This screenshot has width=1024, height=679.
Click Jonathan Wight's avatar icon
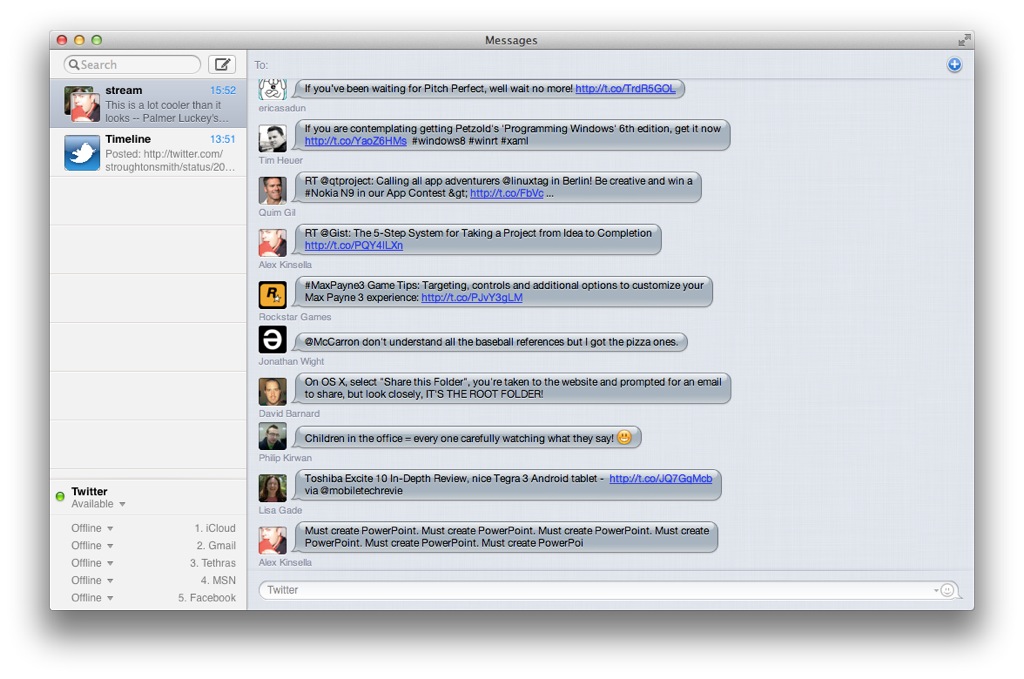coord(272,340)
